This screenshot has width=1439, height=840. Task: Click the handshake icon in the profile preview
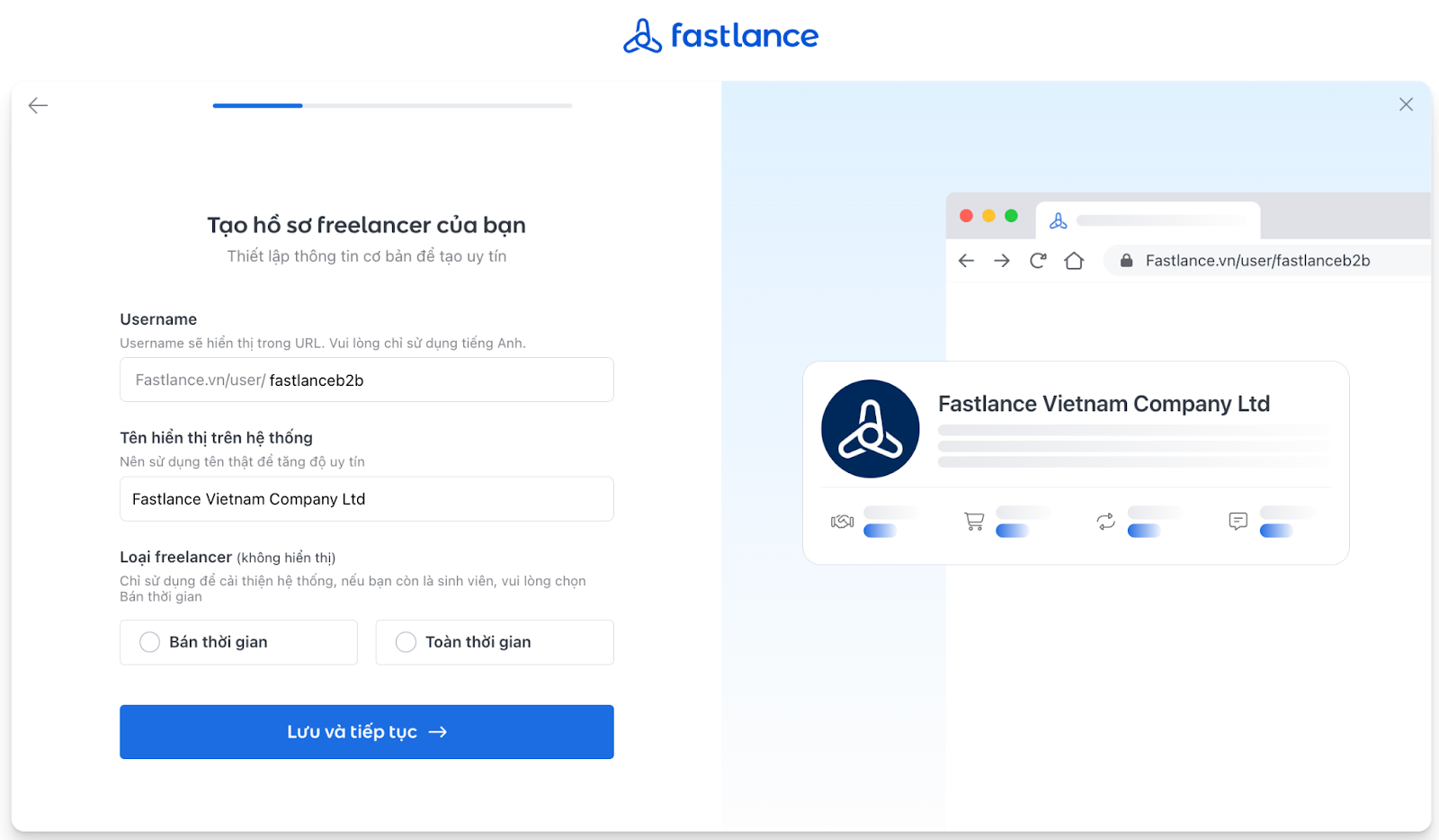coord(844,521)
